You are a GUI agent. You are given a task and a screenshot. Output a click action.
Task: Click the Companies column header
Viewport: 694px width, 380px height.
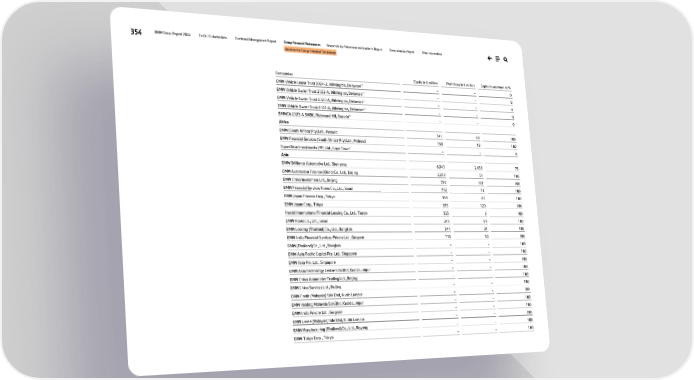click(284, 73)
